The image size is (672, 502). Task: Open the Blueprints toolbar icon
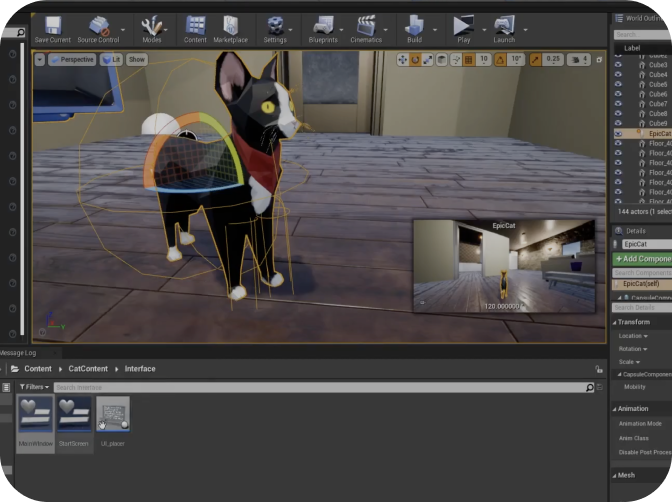323,29
